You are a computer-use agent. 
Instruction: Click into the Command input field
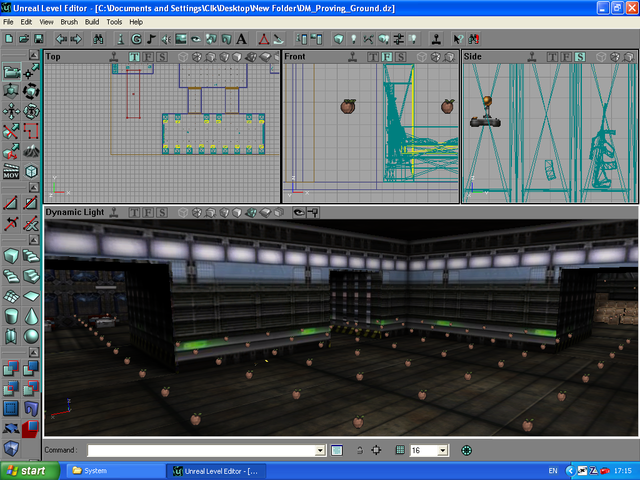(x=200, y=451)
